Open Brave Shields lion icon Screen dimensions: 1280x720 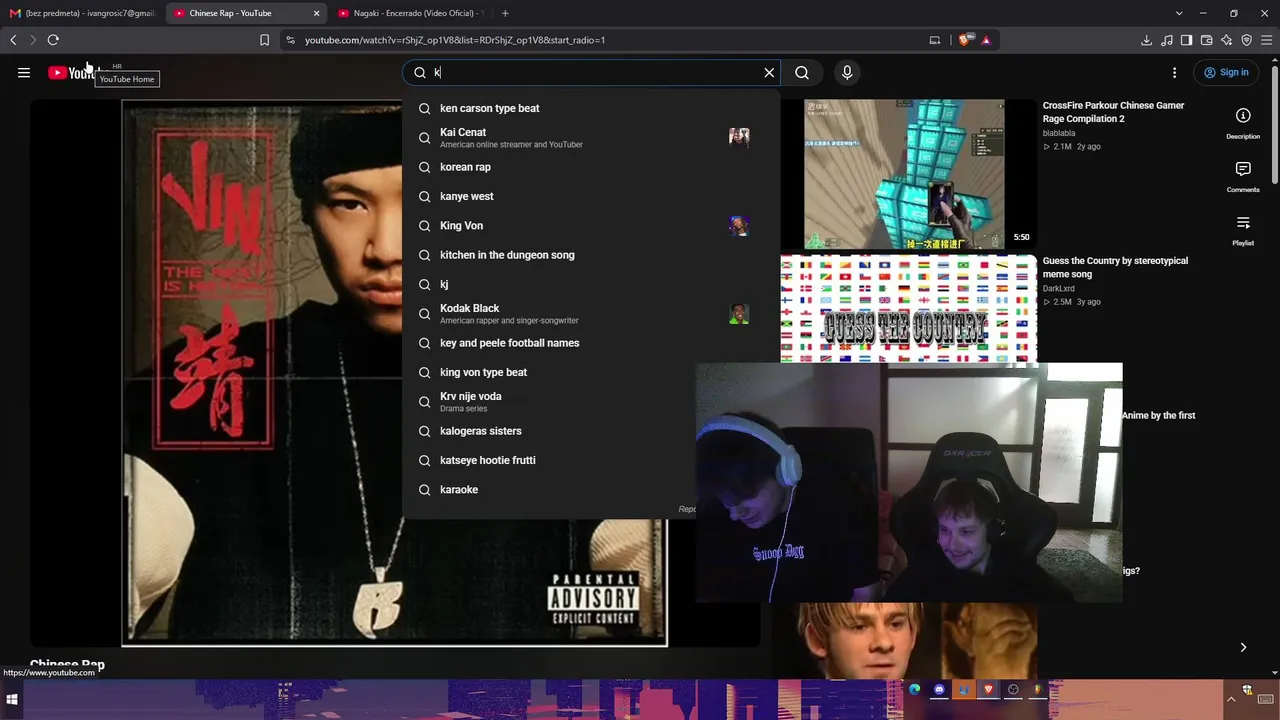point(964,40)
